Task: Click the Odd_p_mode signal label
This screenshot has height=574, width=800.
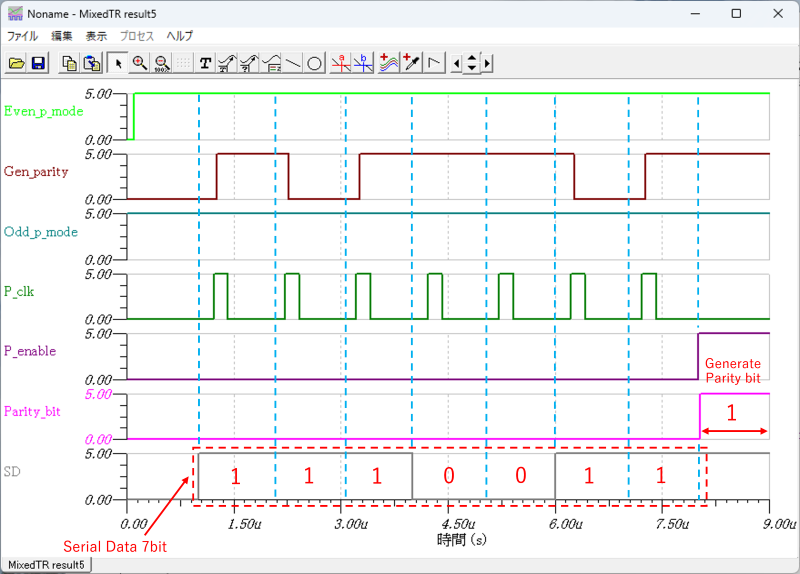Action: (x=41, y=232)
